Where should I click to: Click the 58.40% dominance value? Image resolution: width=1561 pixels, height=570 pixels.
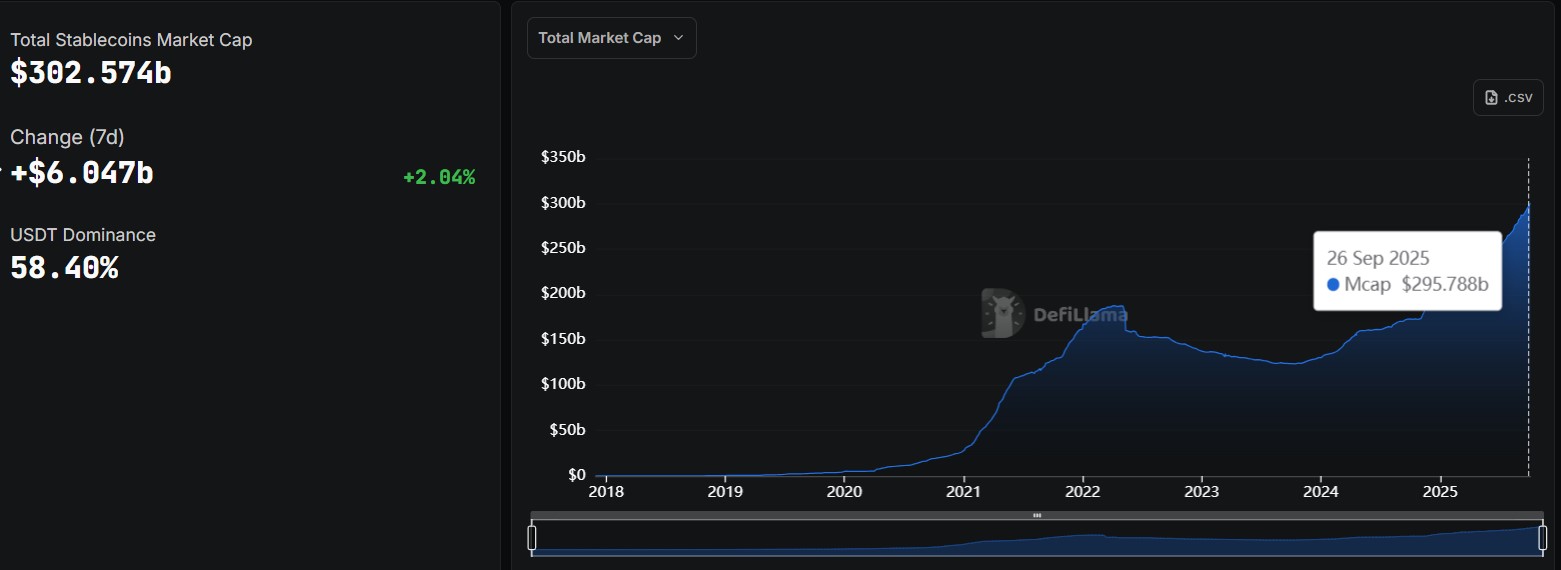64,268
